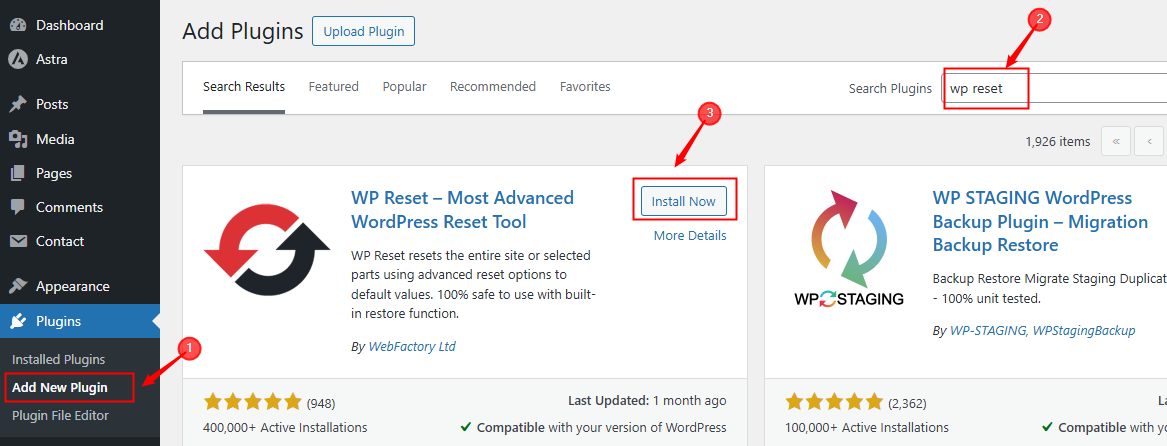Click the Pages icon in sidebar
The height and width of the screenshot is (446, 1167).
coord(18,173)
